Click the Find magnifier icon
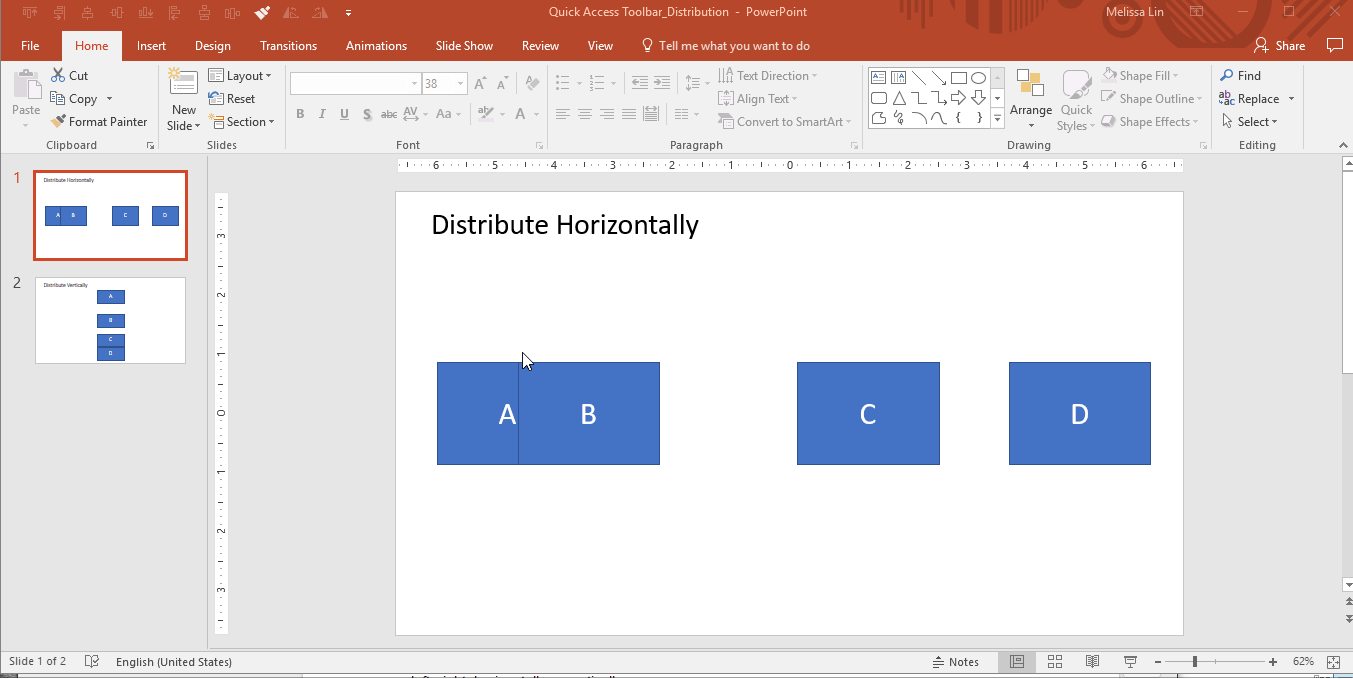Screen dimensions: 1353x679 [1226, 76]
